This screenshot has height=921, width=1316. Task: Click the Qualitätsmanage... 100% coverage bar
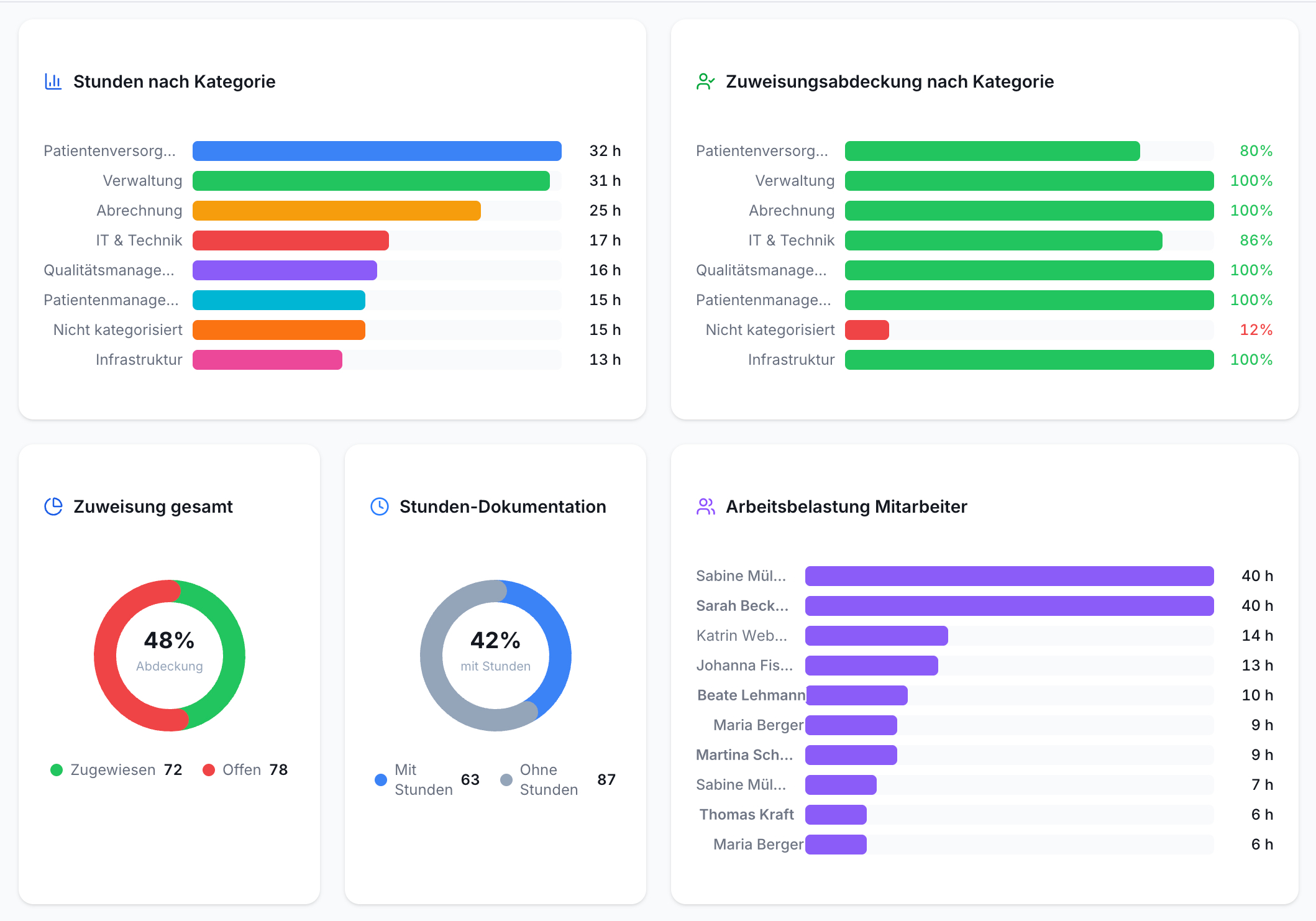pos(1030,270)
